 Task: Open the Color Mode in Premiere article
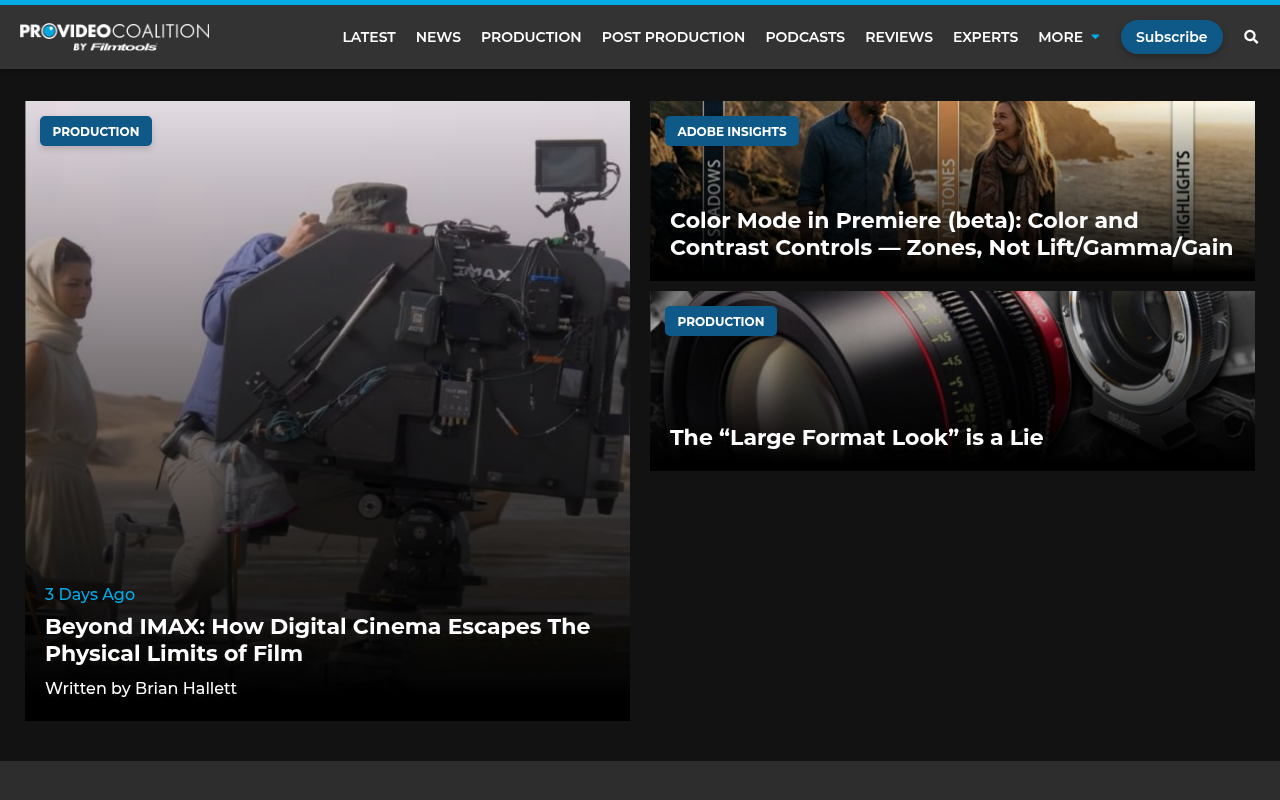pos(951,234)
